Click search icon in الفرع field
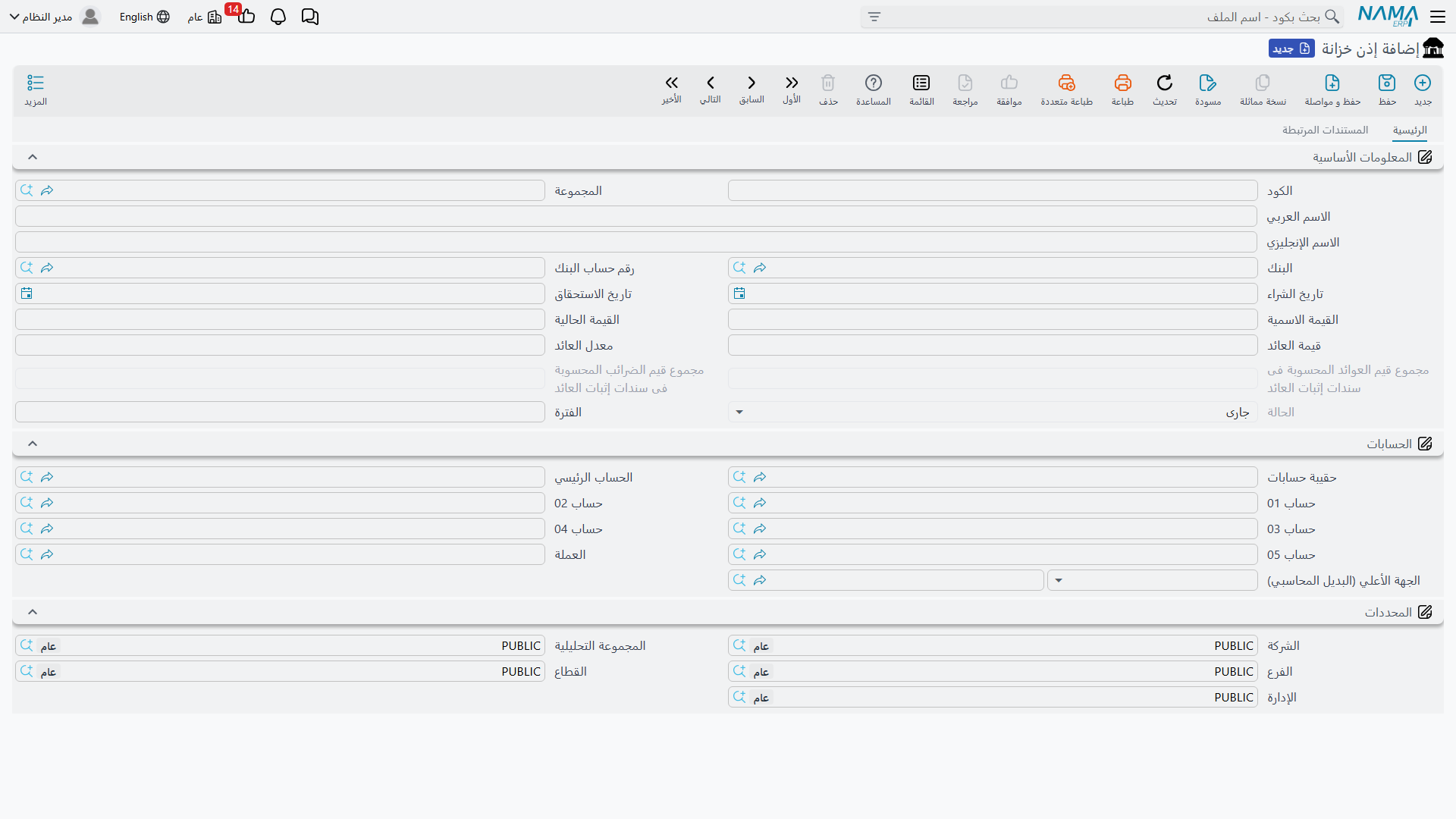The height and width of the screenshot is (819, 1456). coord(739,671)
